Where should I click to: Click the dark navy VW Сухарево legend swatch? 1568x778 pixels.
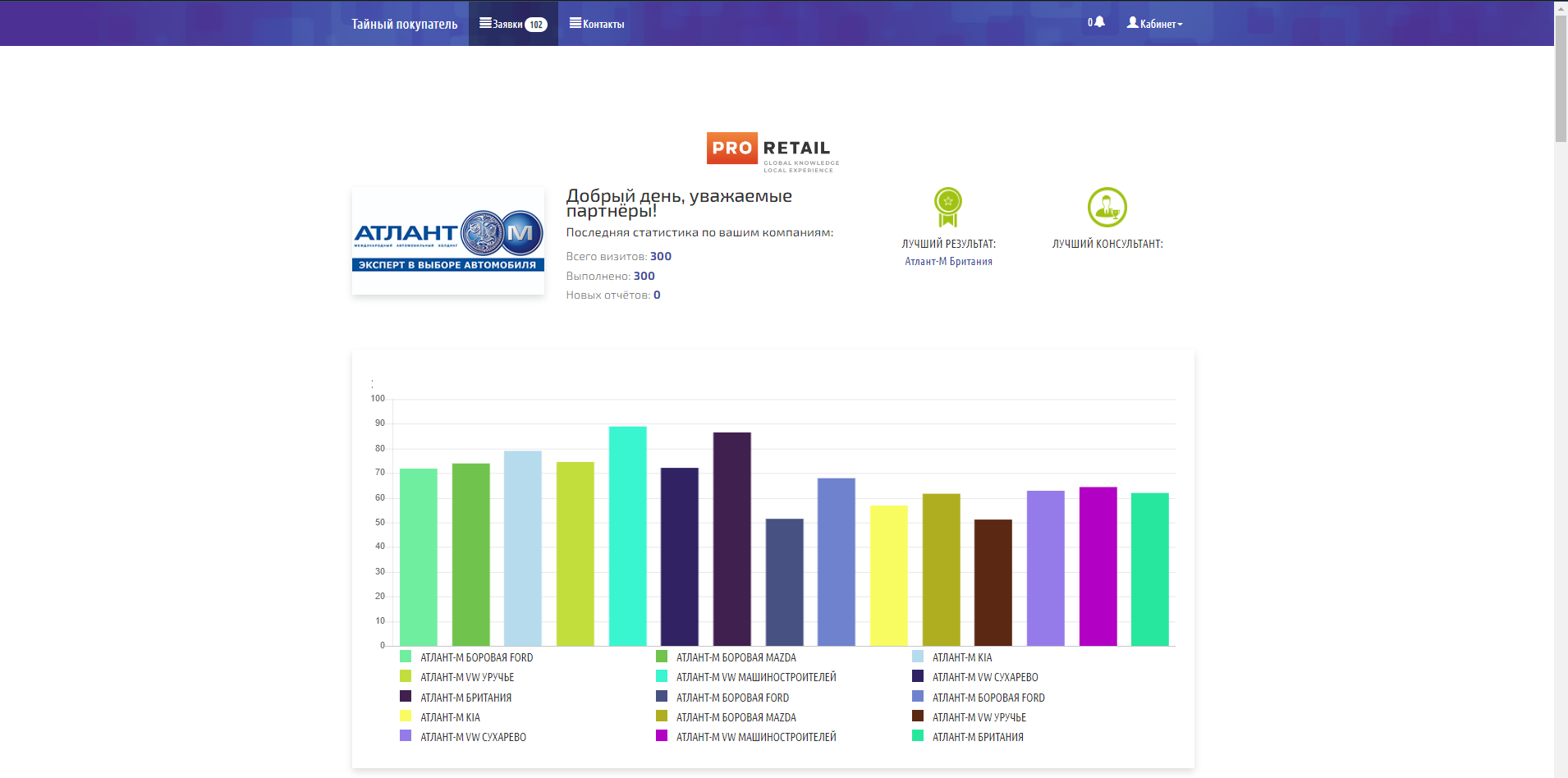918,676
